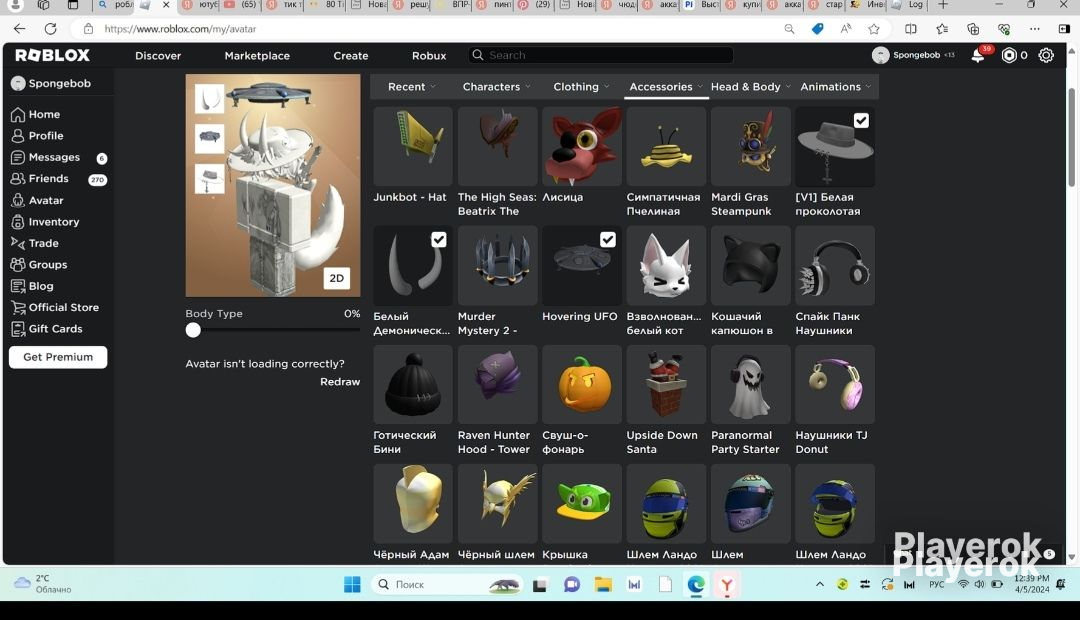The image size is (1080, 620).
Task: Click the Get Premium button
Action: [58, 357]
